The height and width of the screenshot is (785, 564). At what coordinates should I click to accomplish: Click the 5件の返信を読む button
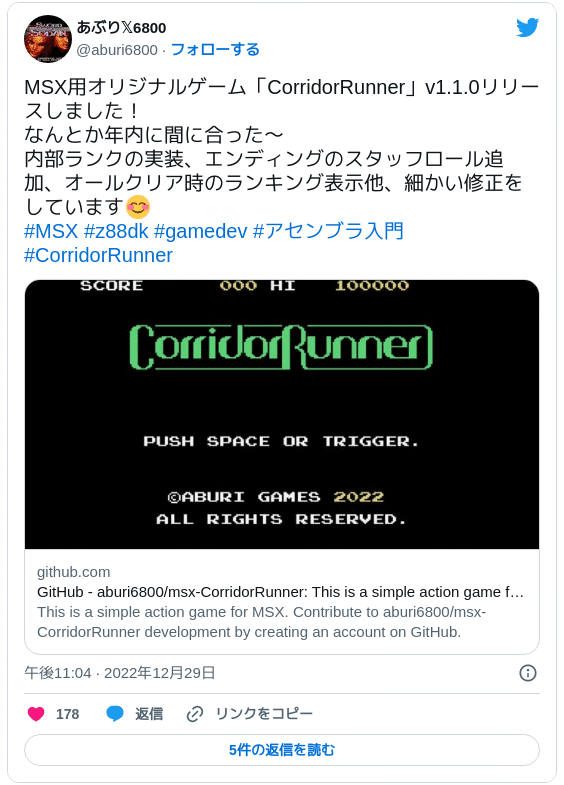coord(282,750)
